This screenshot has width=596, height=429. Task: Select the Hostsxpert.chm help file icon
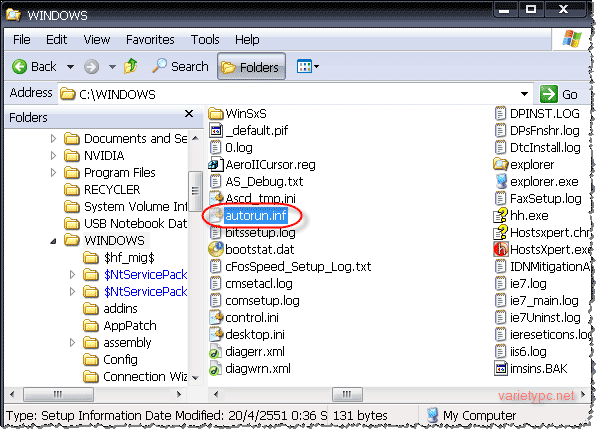pos(500,232)
